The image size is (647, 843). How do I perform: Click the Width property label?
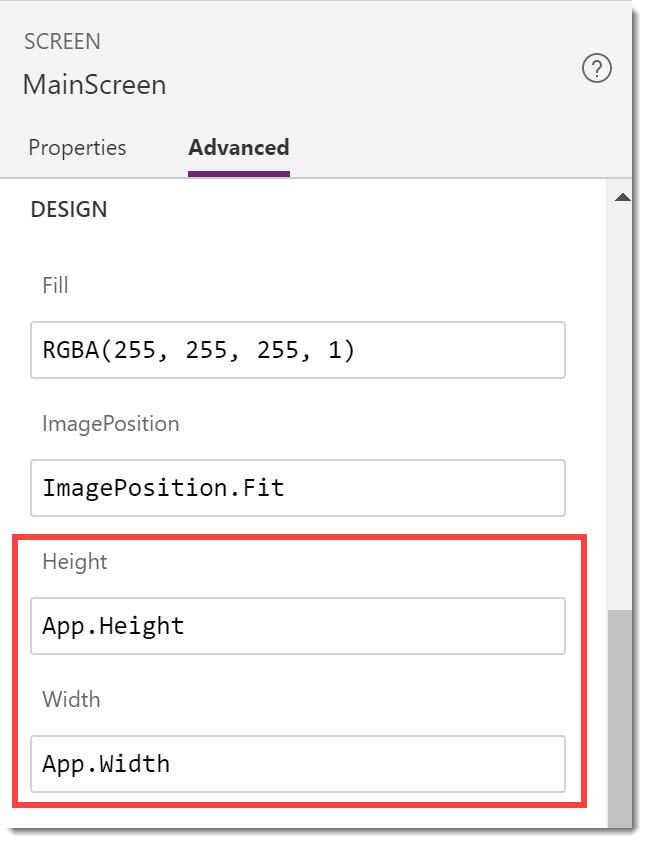pyautogui.click(x=72, y=699)
